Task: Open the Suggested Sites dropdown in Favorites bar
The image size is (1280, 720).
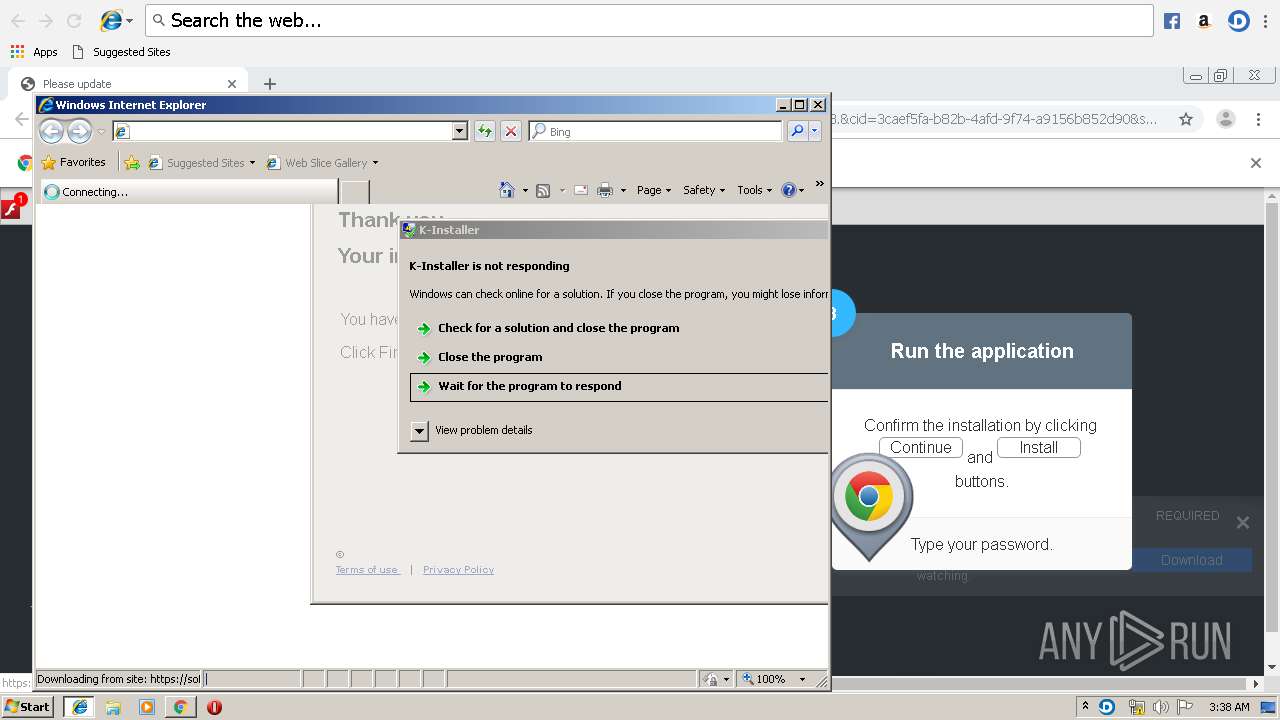Action: 252,163
